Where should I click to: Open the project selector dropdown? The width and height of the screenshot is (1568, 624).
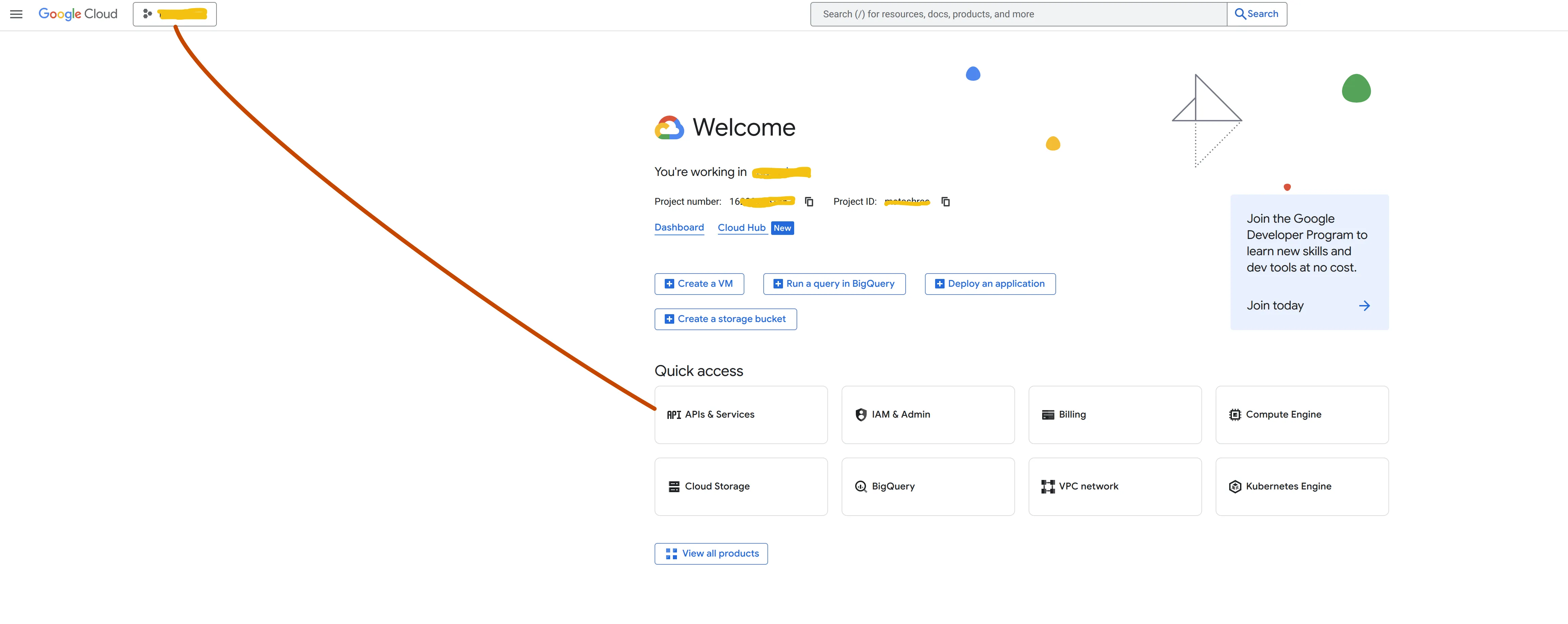(x=175, y=14)
